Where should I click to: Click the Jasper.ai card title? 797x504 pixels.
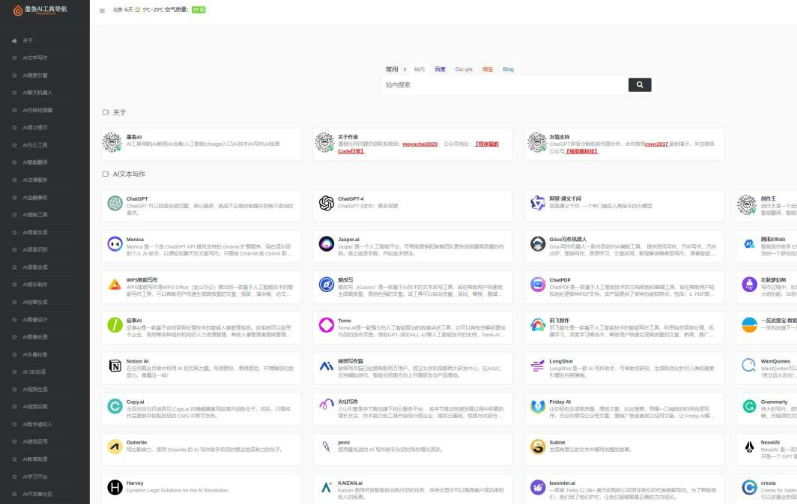349,239
